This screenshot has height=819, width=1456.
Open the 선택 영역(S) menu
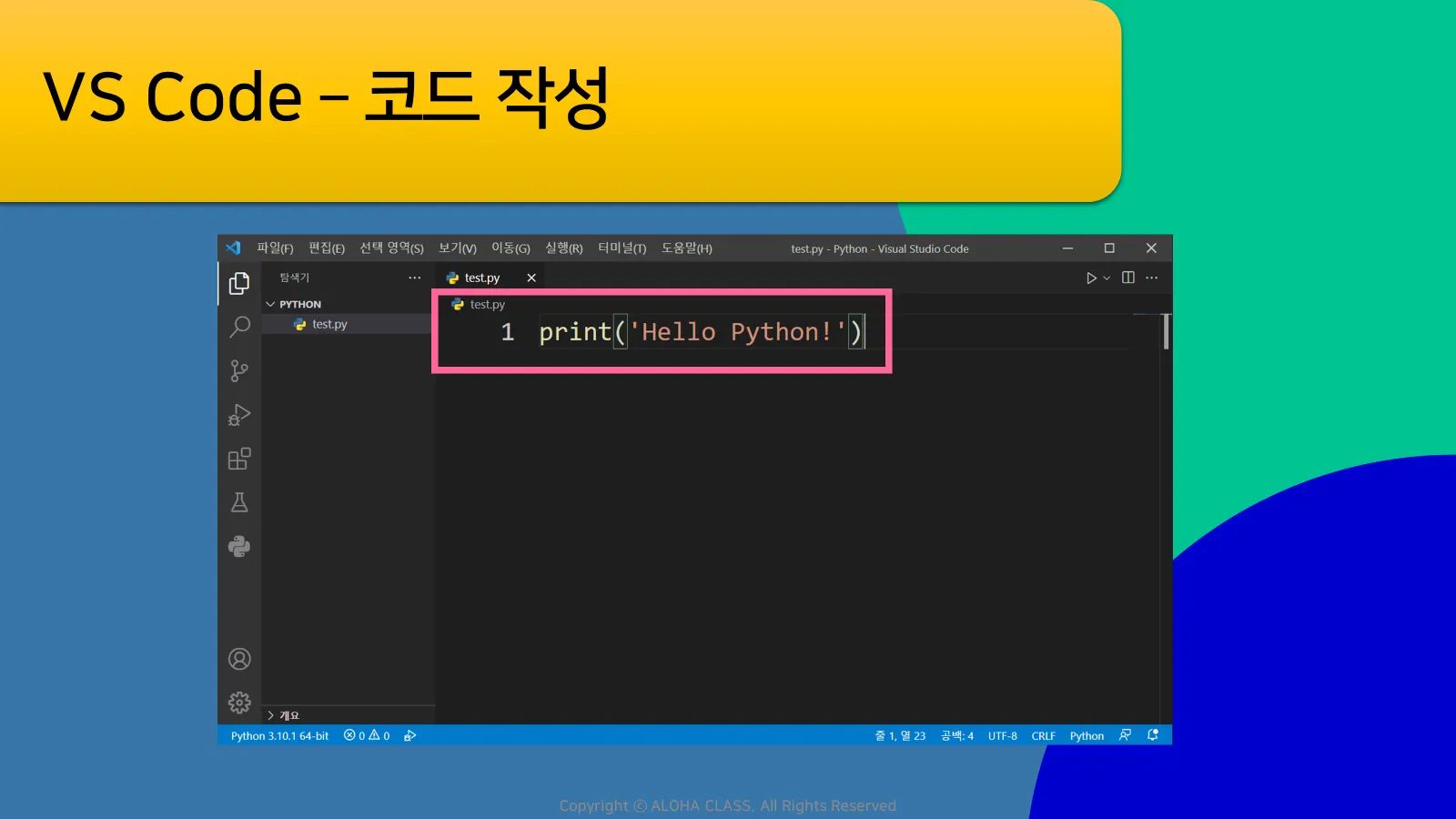point(391,248)
